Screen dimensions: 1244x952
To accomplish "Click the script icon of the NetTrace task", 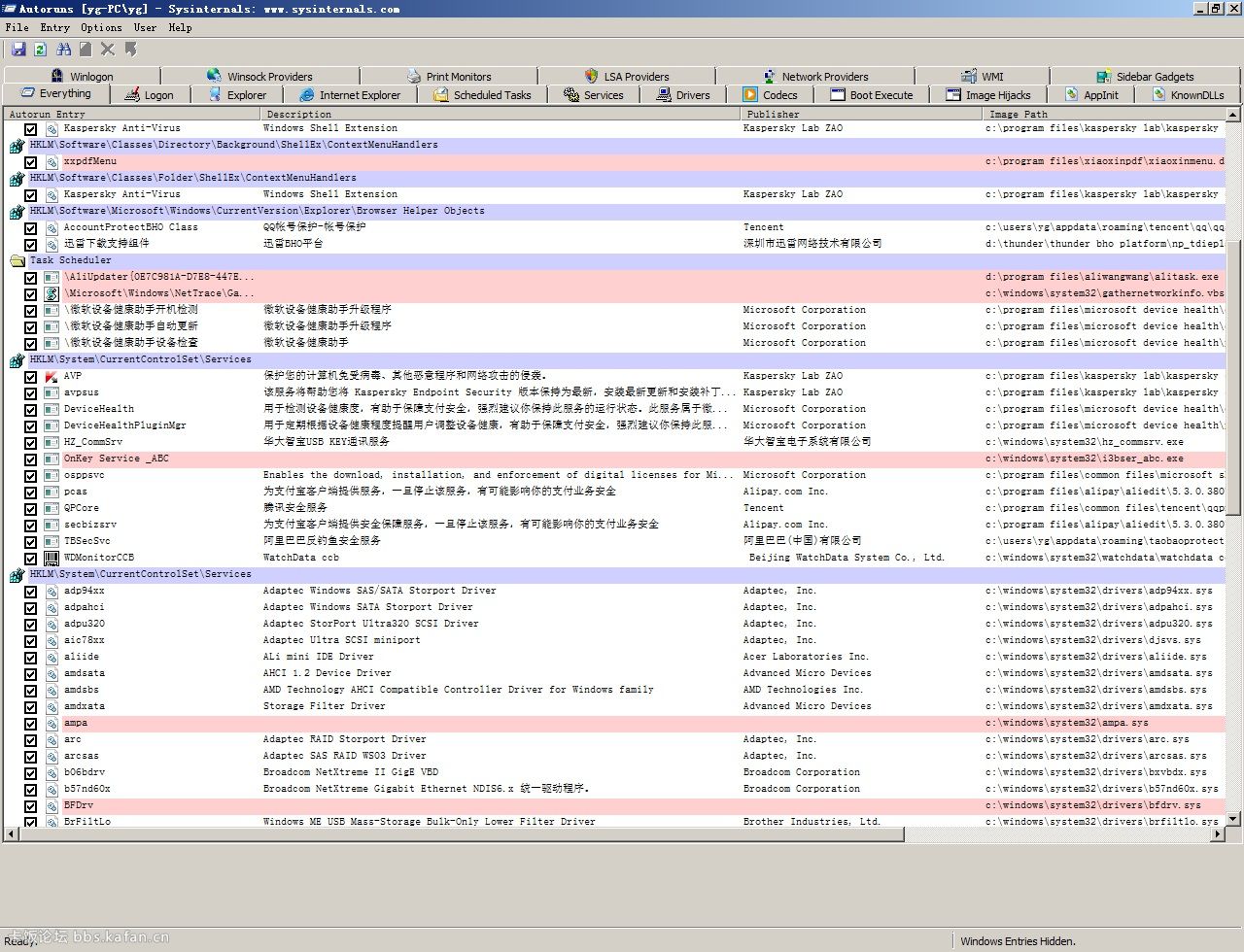I will tap(52, 293).
